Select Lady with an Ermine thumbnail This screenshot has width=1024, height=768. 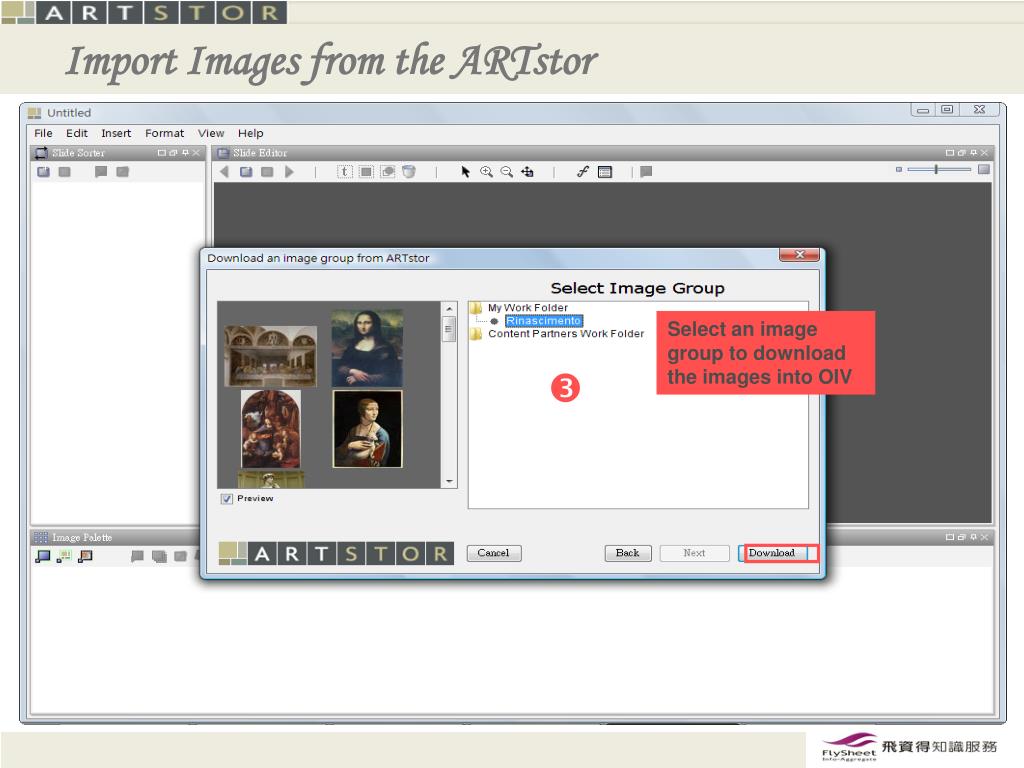click(x=367, y=429)
